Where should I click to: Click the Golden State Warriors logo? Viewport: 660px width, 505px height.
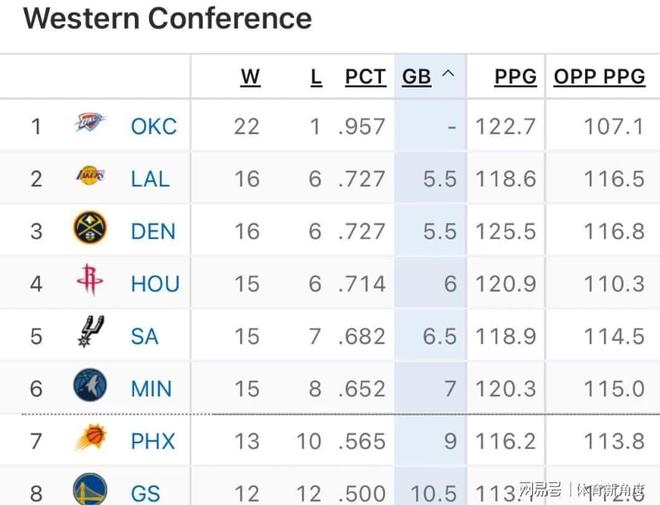[x=90, y=490]
